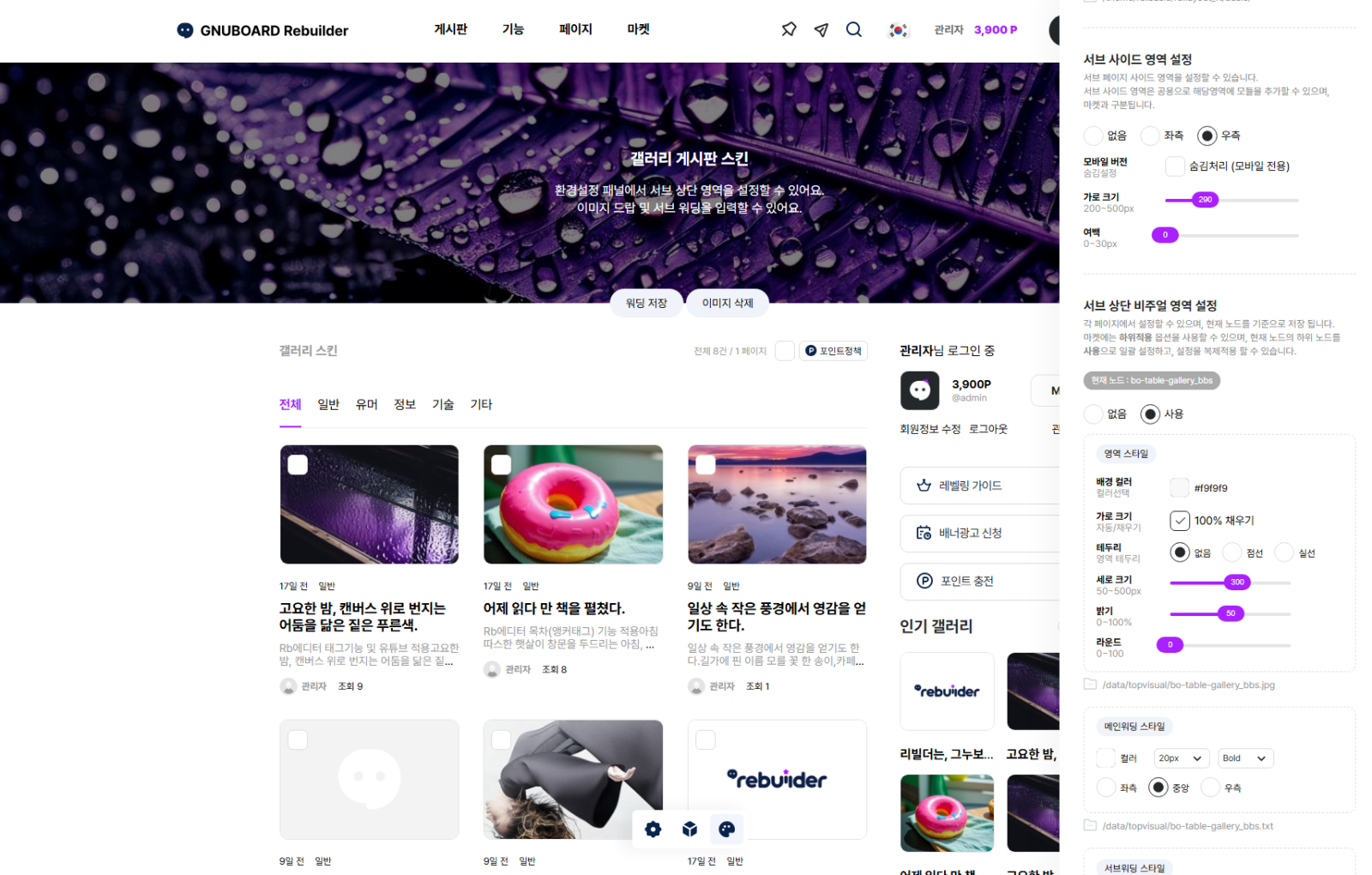Viewport: 1372px width, 875px height.
Task: Click the 배경 컬러 #f9f9f9 swatch
Action: point(1179,488)
